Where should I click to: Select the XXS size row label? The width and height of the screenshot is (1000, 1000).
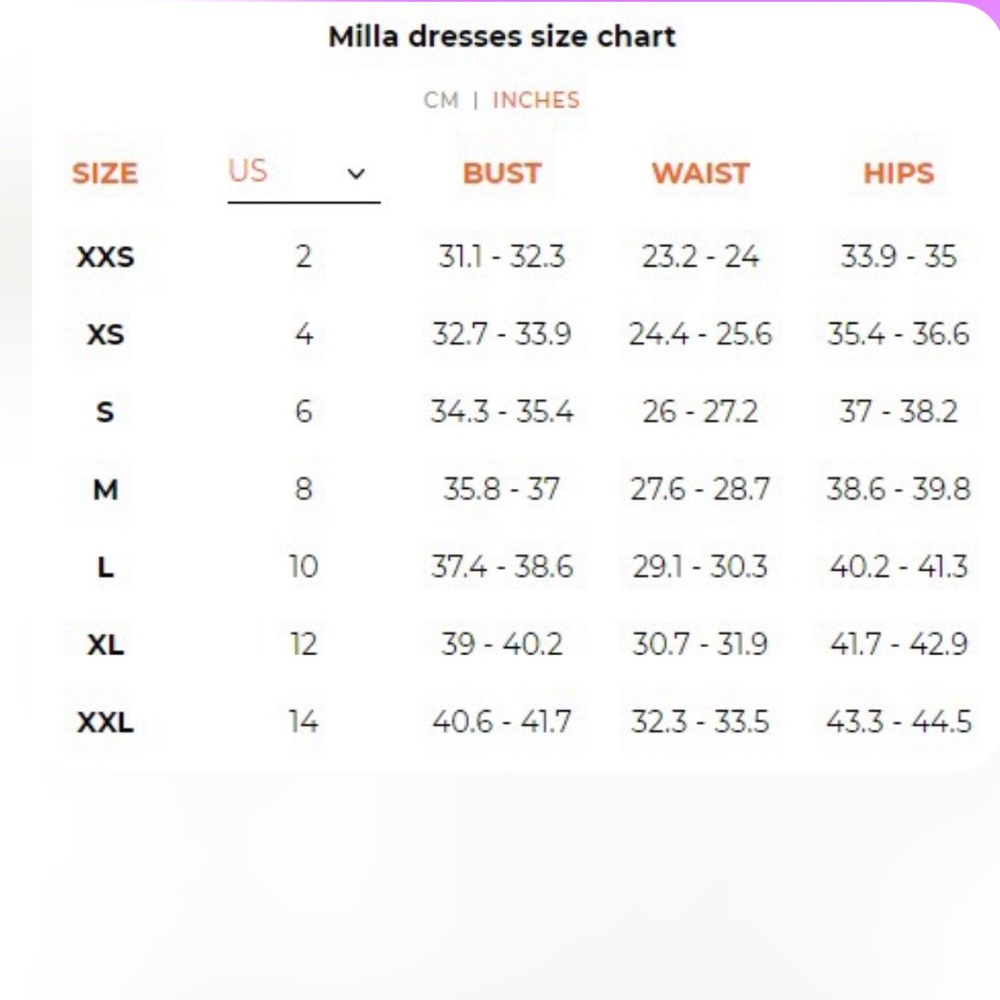coord(105,257)
